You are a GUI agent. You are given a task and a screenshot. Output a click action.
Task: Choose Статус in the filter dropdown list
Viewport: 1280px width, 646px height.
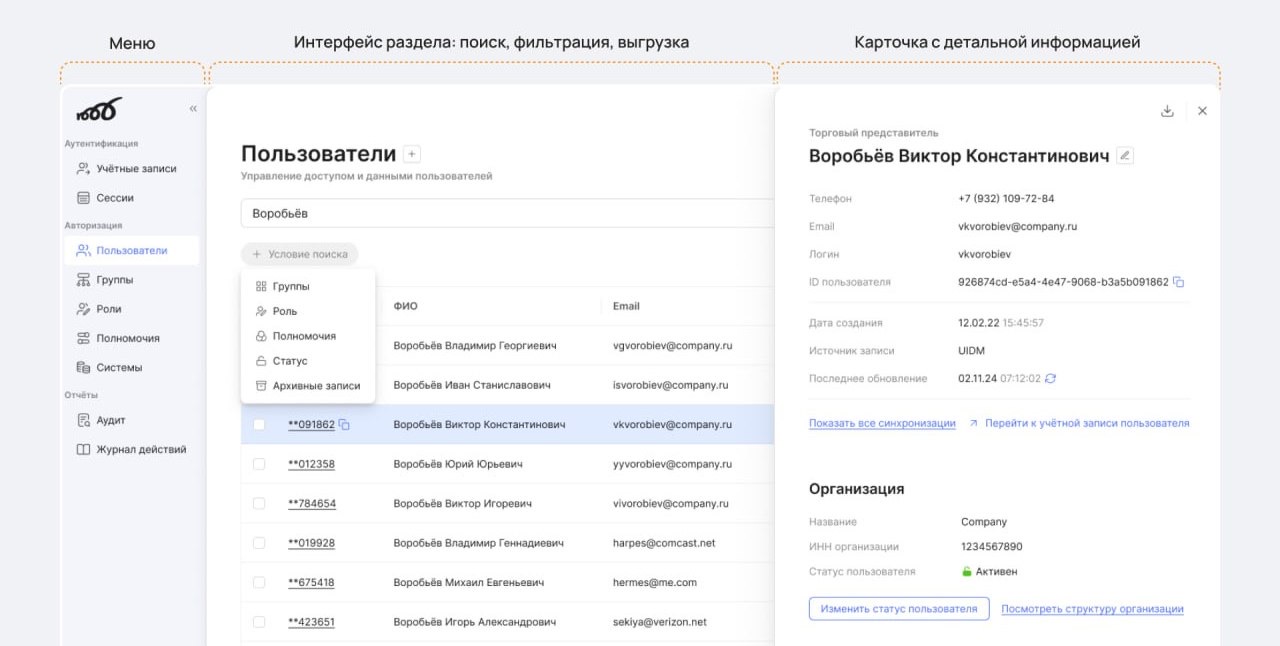click(x=290, y=361)
